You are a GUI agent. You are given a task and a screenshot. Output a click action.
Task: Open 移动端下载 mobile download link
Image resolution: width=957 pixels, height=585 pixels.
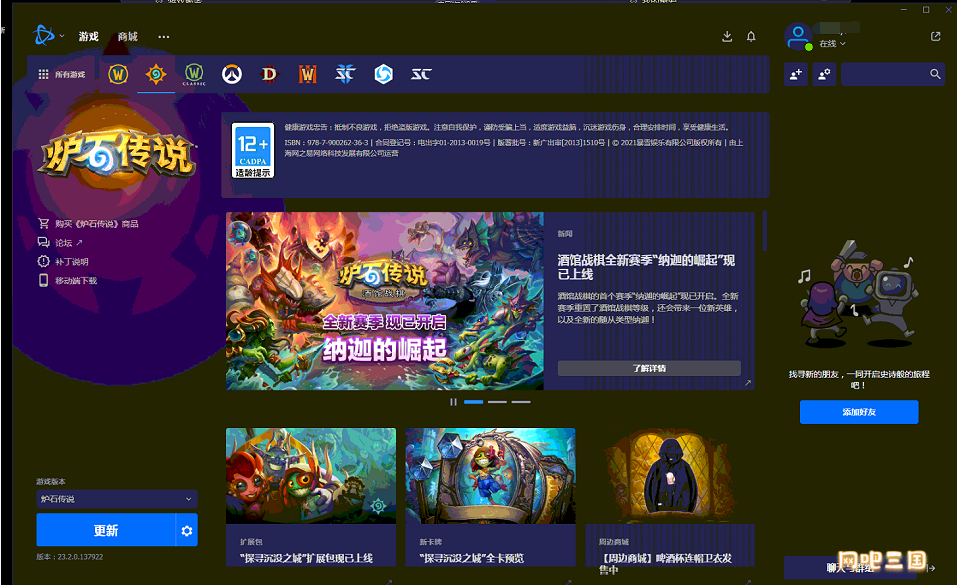(x=76, y=281)
